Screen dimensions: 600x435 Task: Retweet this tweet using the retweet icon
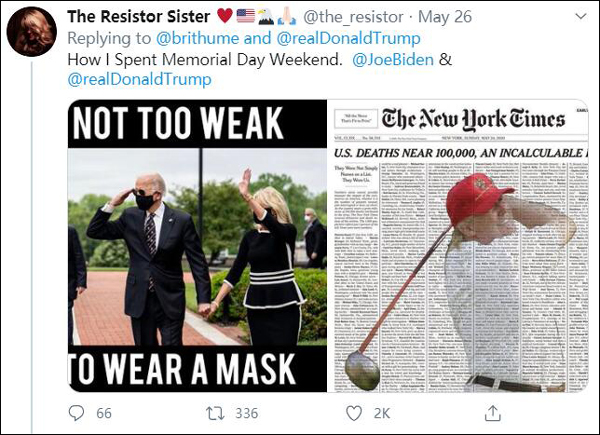click(x=213, y=413)
